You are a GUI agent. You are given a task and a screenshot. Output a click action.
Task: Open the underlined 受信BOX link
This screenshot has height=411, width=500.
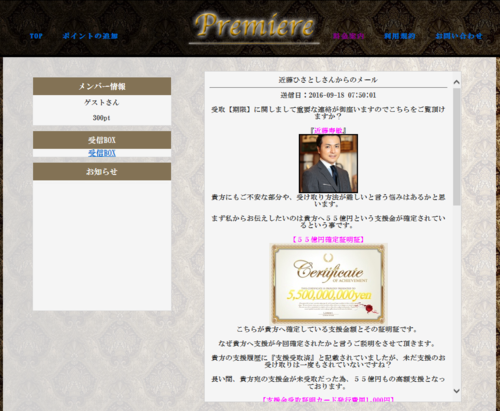102,153
